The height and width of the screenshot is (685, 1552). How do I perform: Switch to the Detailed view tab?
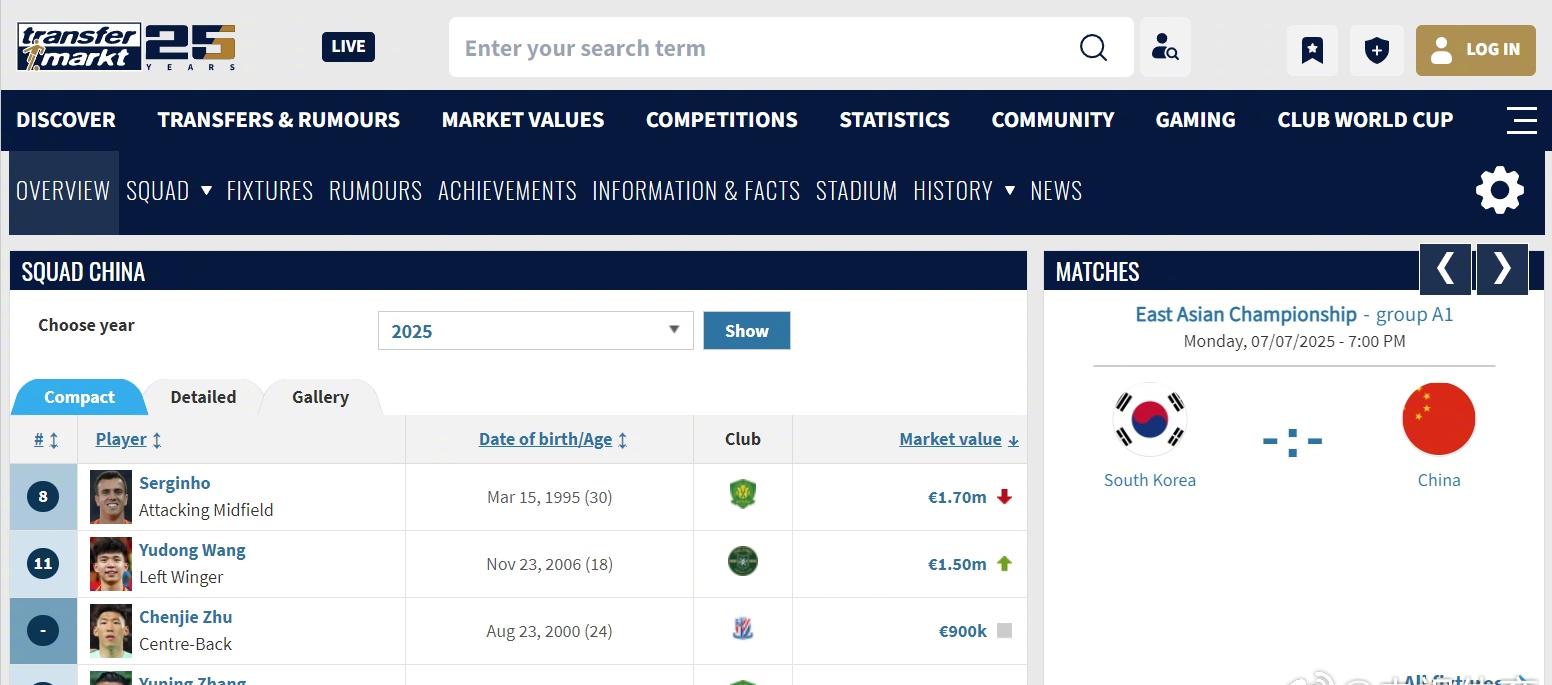203,397
